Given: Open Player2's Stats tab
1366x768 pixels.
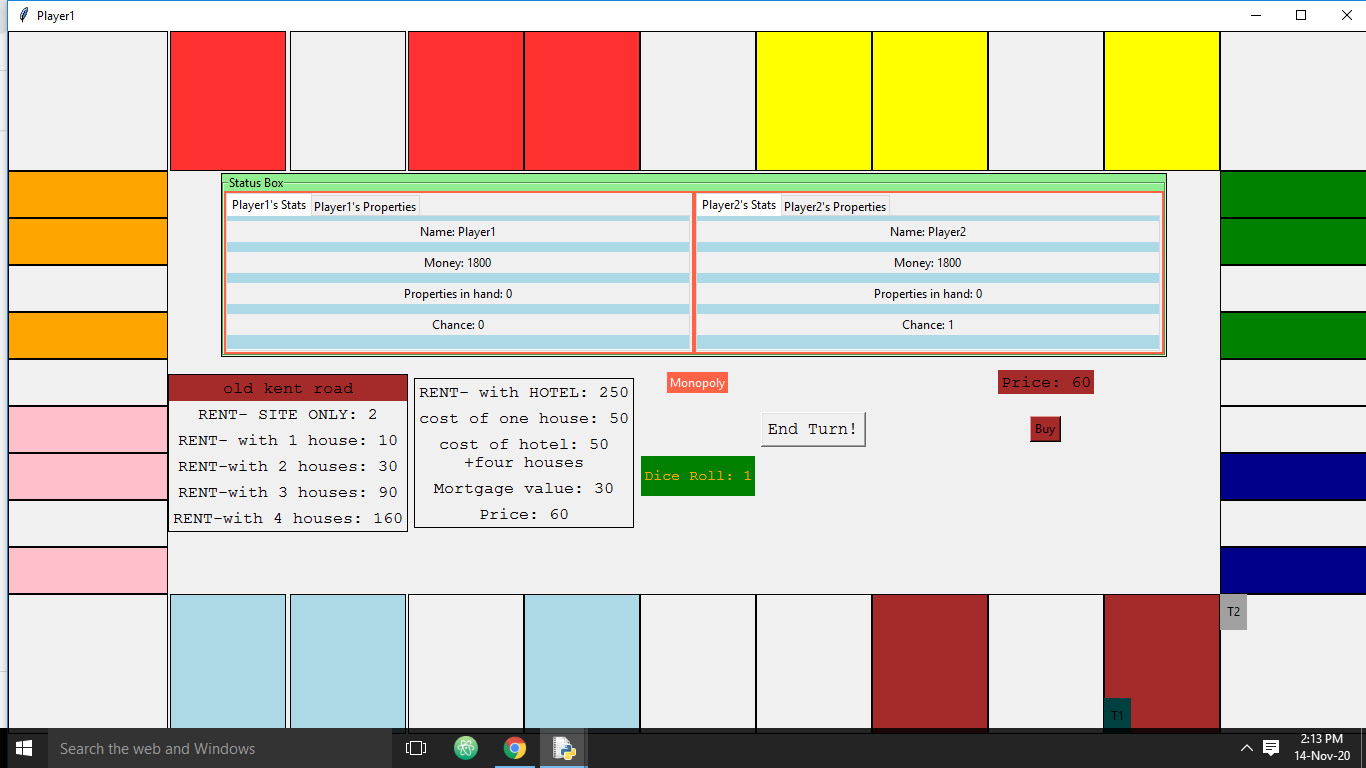Looking at the screenshot, I should (739, 205).
